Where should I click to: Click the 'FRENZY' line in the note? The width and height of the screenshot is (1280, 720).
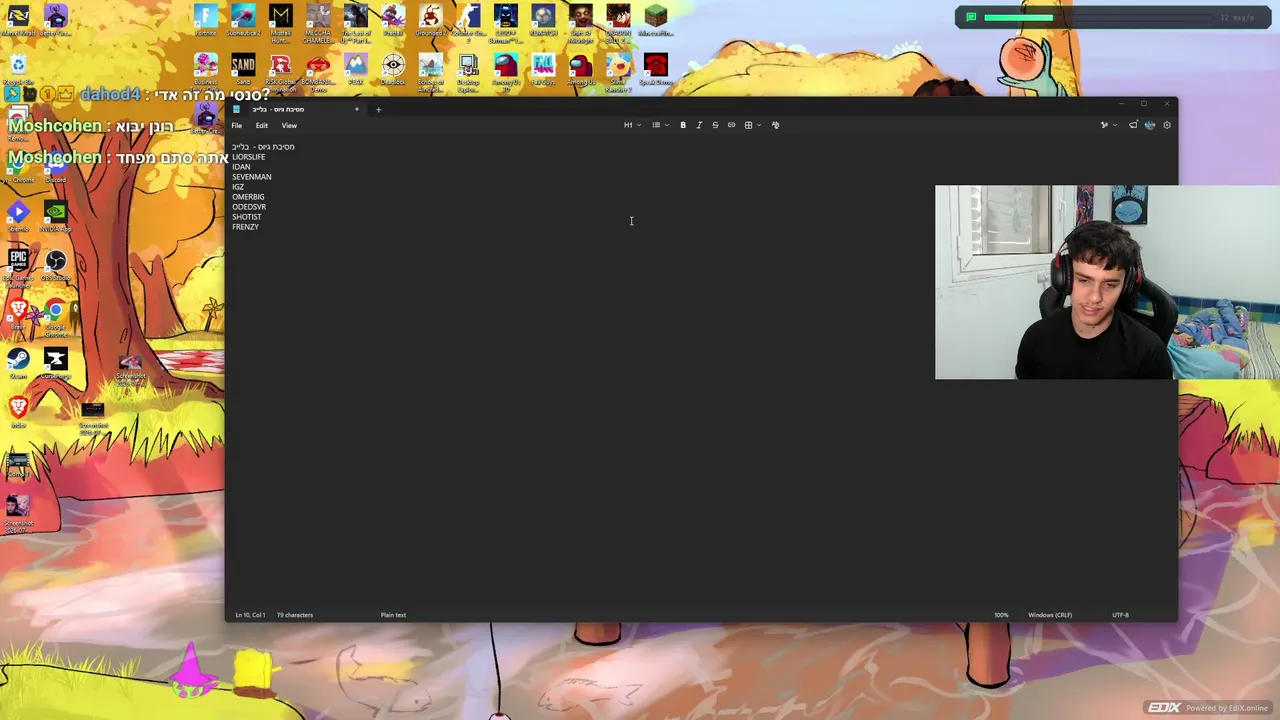245,227
